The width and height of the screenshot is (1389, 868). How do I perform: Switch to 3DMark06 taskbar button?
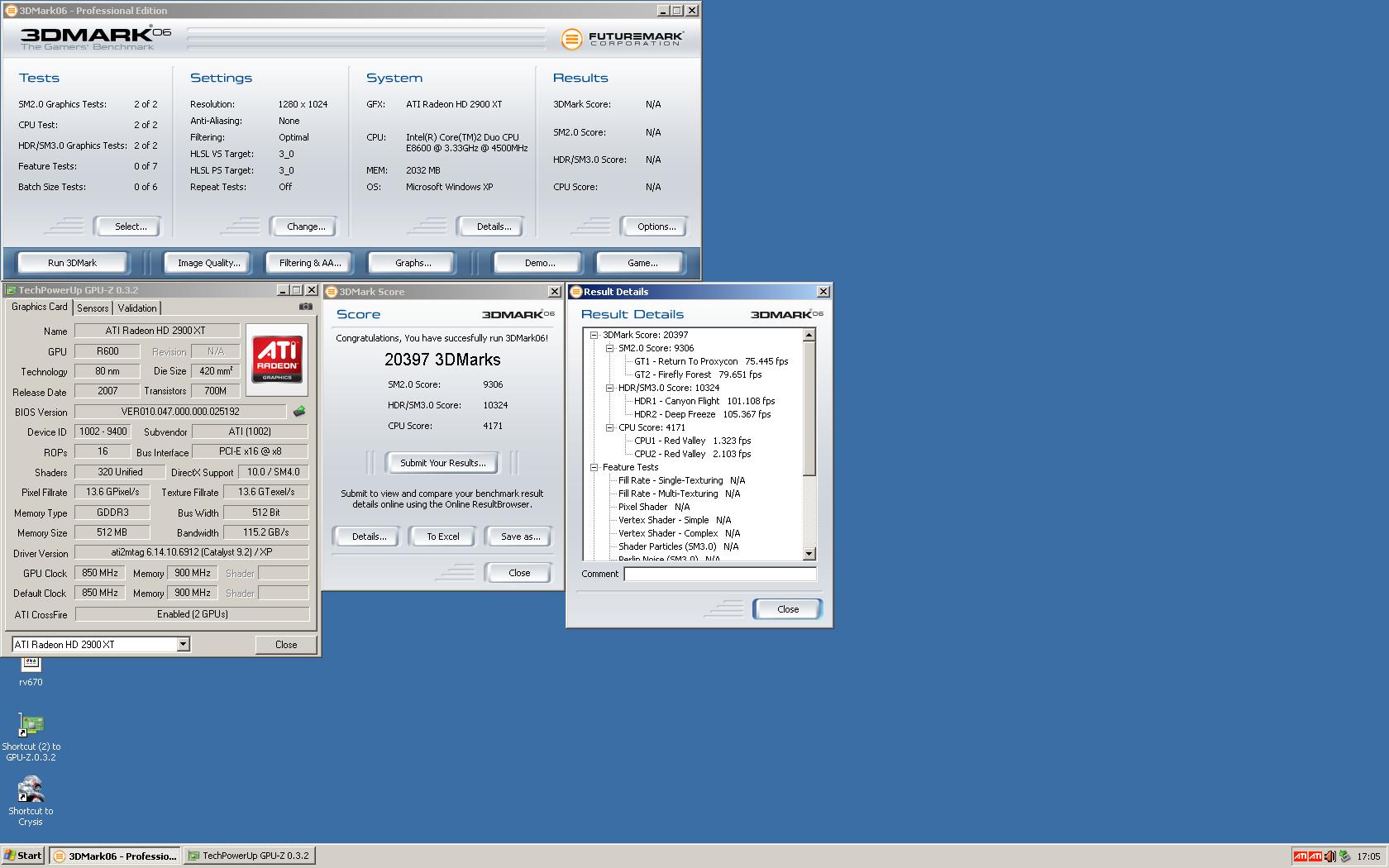click(114, 856)
